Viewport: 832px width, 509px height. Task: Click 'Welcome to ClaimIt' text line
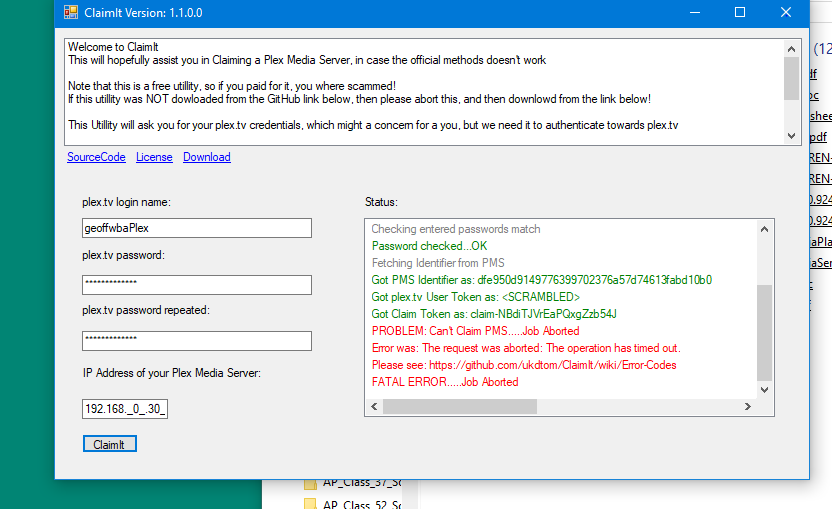tap(113, 47)
